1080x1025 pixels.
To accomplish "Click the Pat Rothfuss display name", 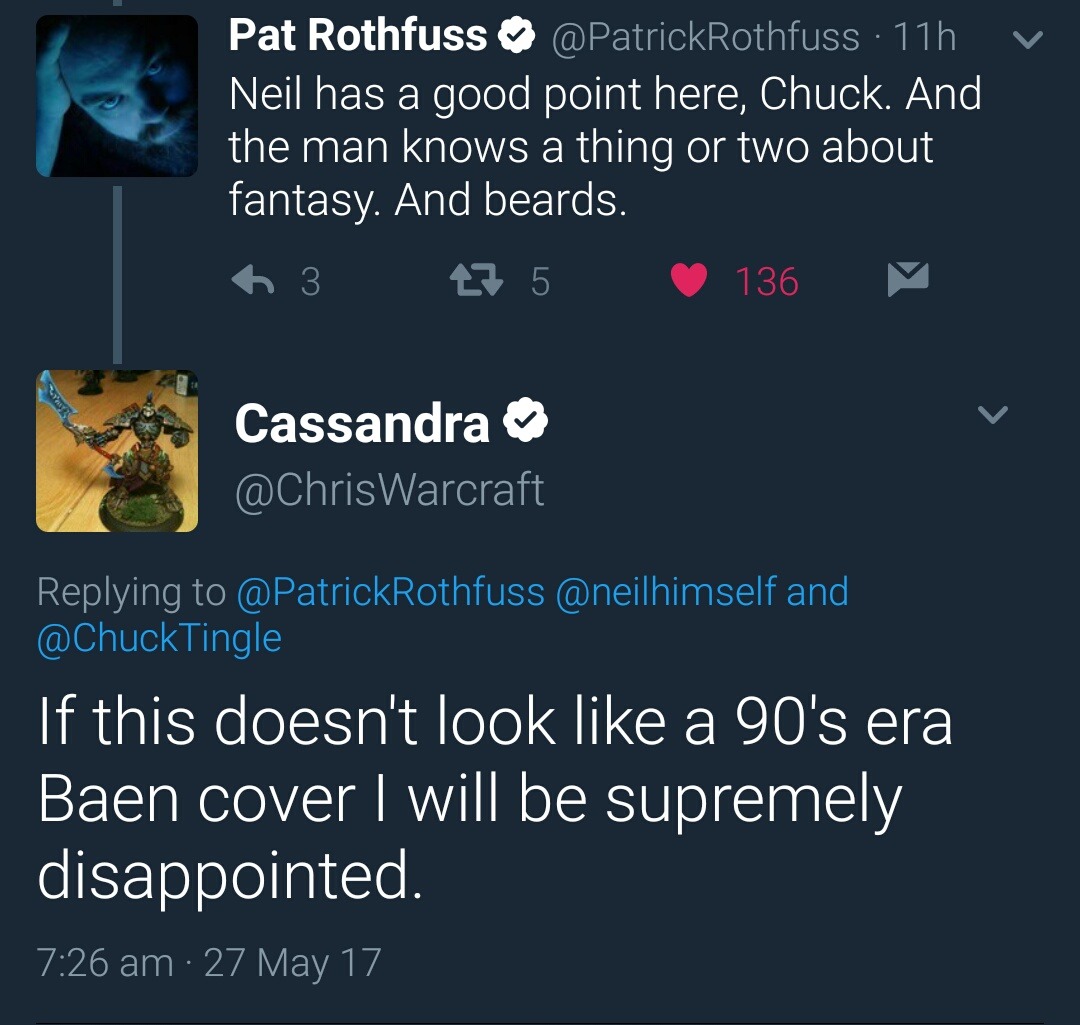I will pos(357,37).
